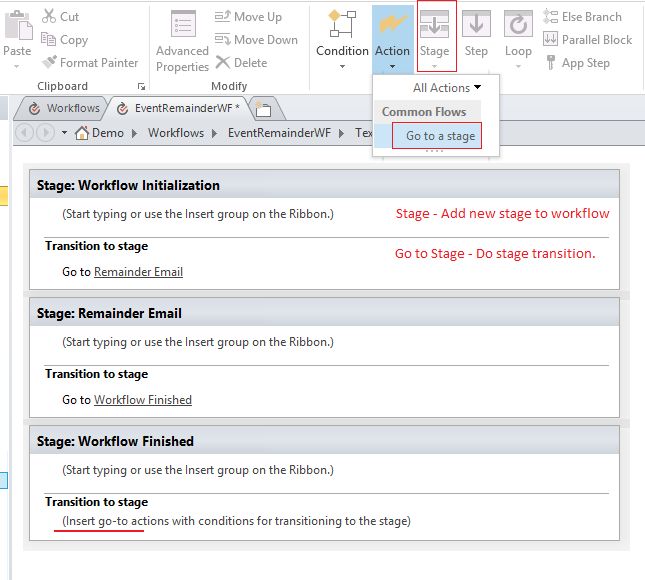Screen dimensions: 645x580
Task: Add an Else Branch
Action: click(x=582, y=16)
